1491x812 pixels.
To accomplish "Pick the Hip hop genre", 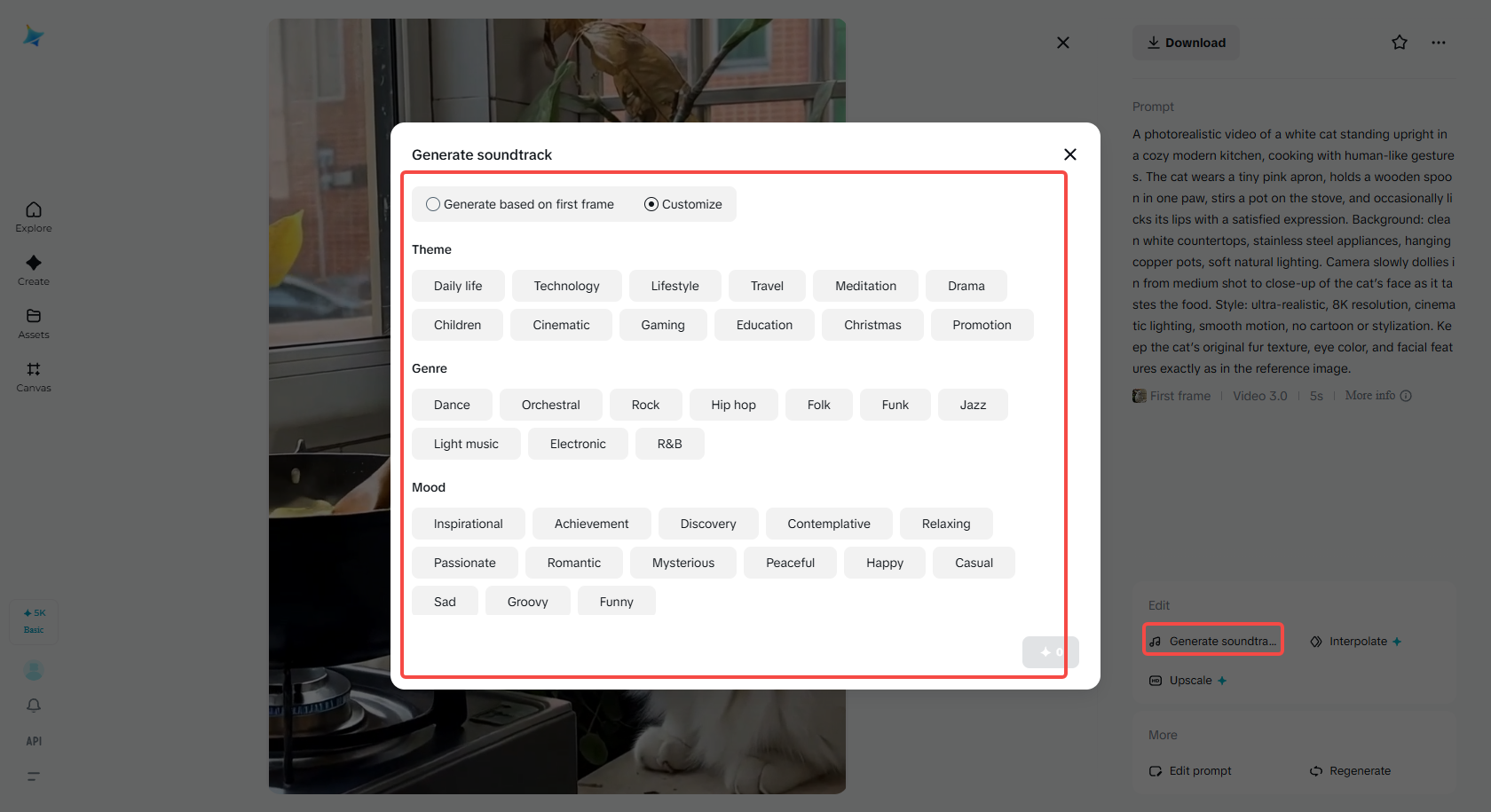I will point(734,405).
